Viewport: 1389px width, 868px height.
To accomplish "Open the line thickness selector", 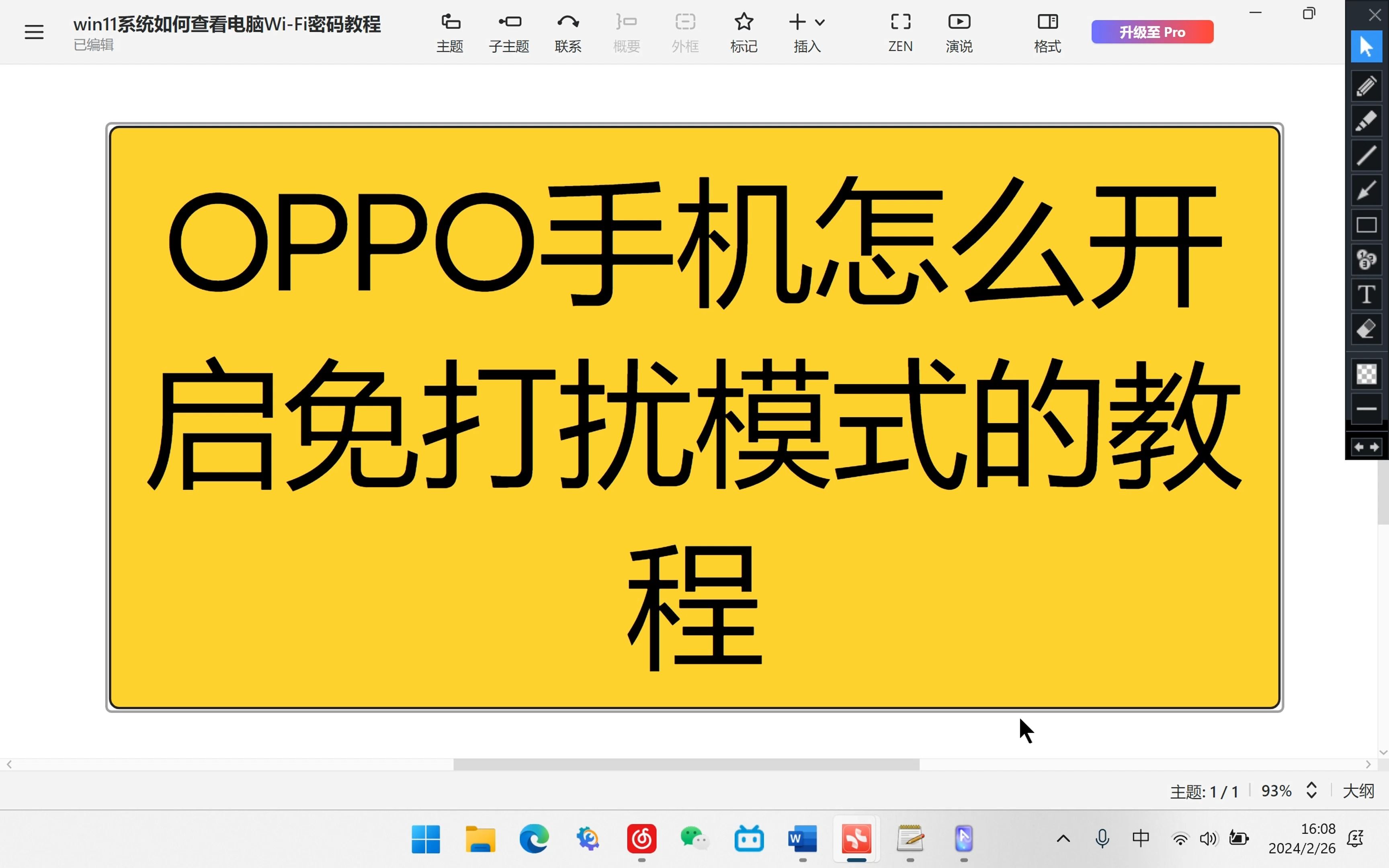I will coord(1366,409).
